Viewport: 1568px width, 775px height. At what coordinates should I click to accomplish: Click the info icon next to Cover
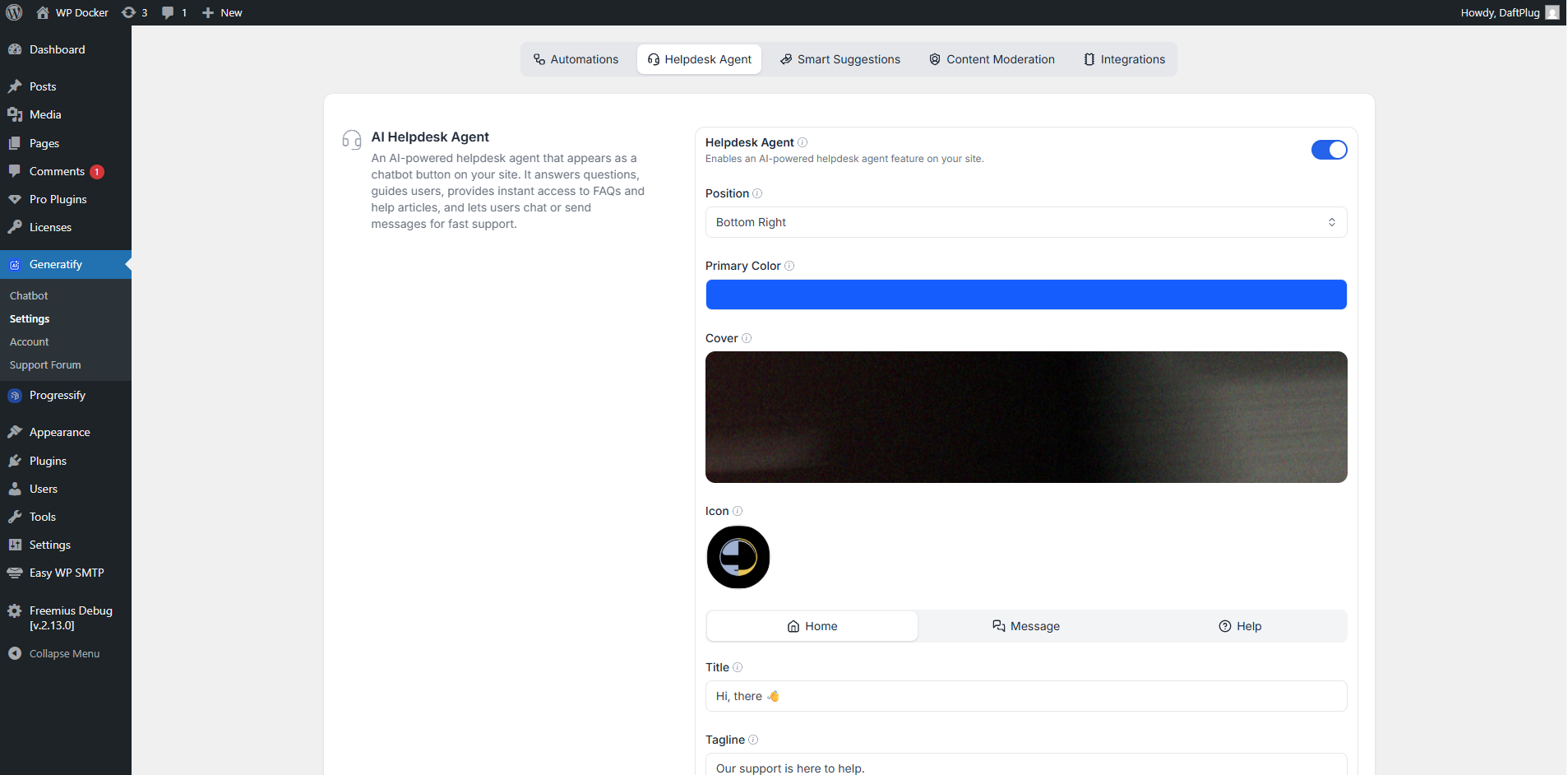pos(747,338)
